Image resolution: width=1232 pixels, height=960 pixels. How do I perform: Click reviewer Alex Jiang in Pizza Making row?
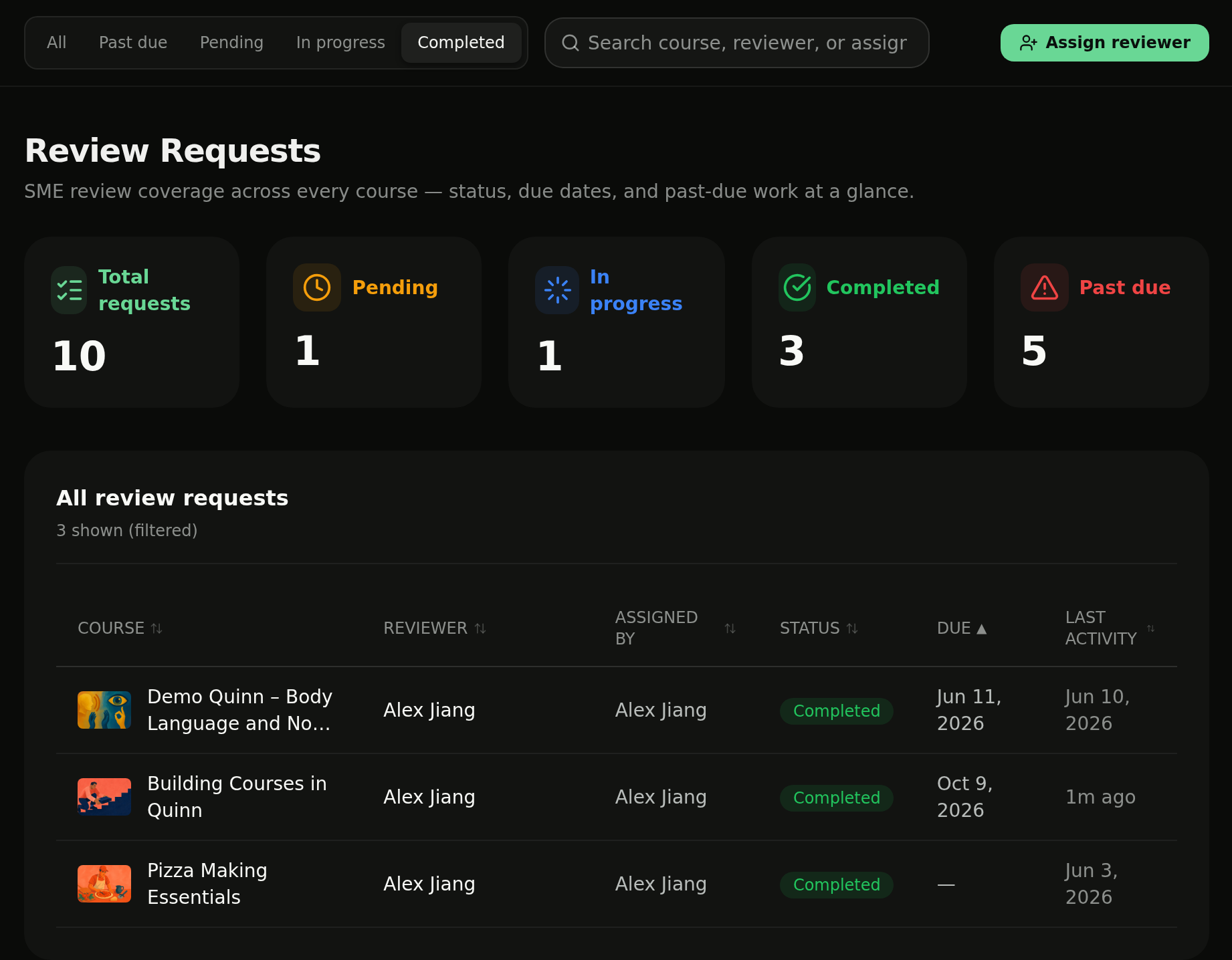pyautogui.click(x=429, y=884)
